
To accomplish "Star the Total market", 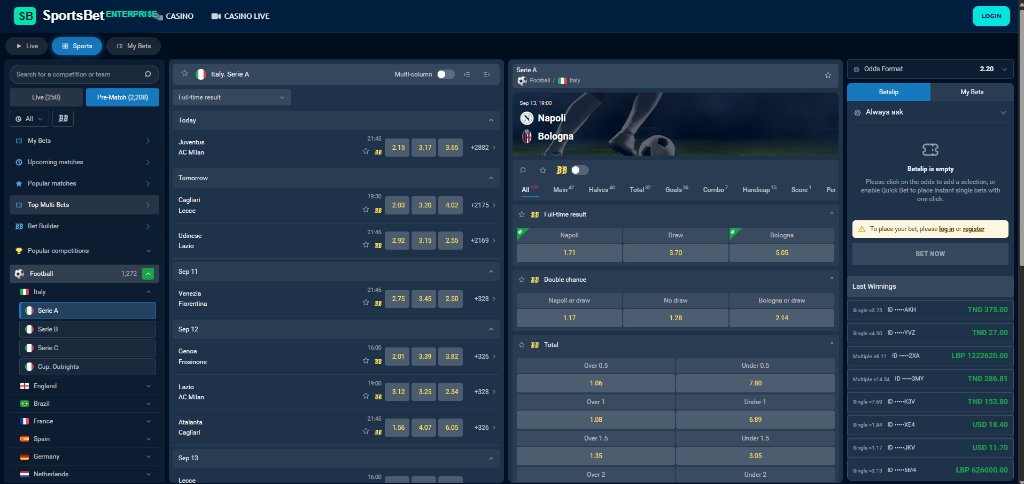I will tap(522, 344).
